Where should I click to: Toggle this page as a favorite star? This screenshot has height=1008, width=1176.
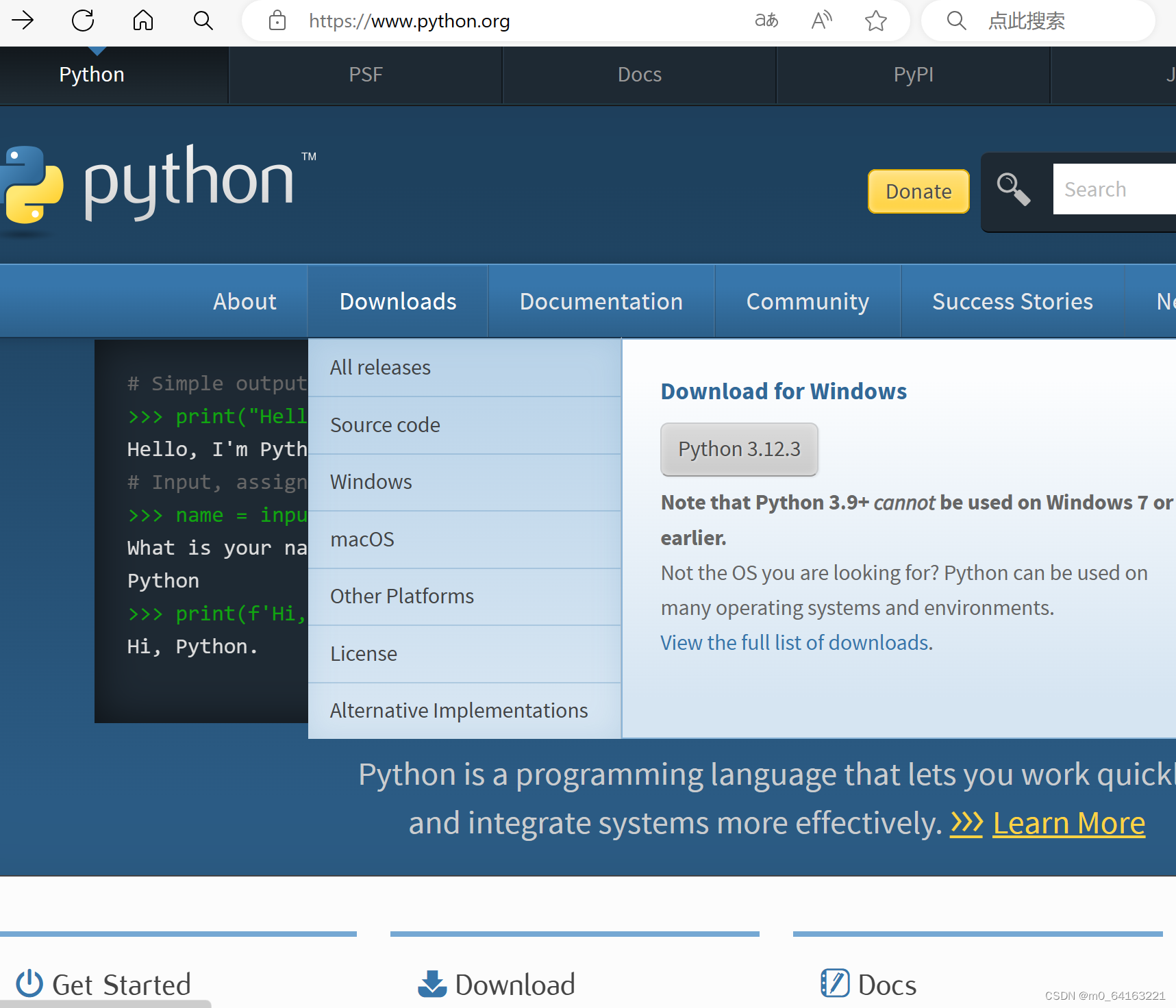click(x=875, y=21)
